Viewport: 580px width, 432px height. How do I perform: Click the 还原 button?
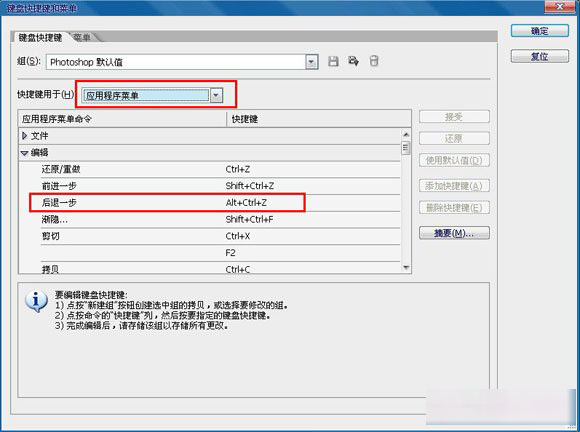pos(454,139)
